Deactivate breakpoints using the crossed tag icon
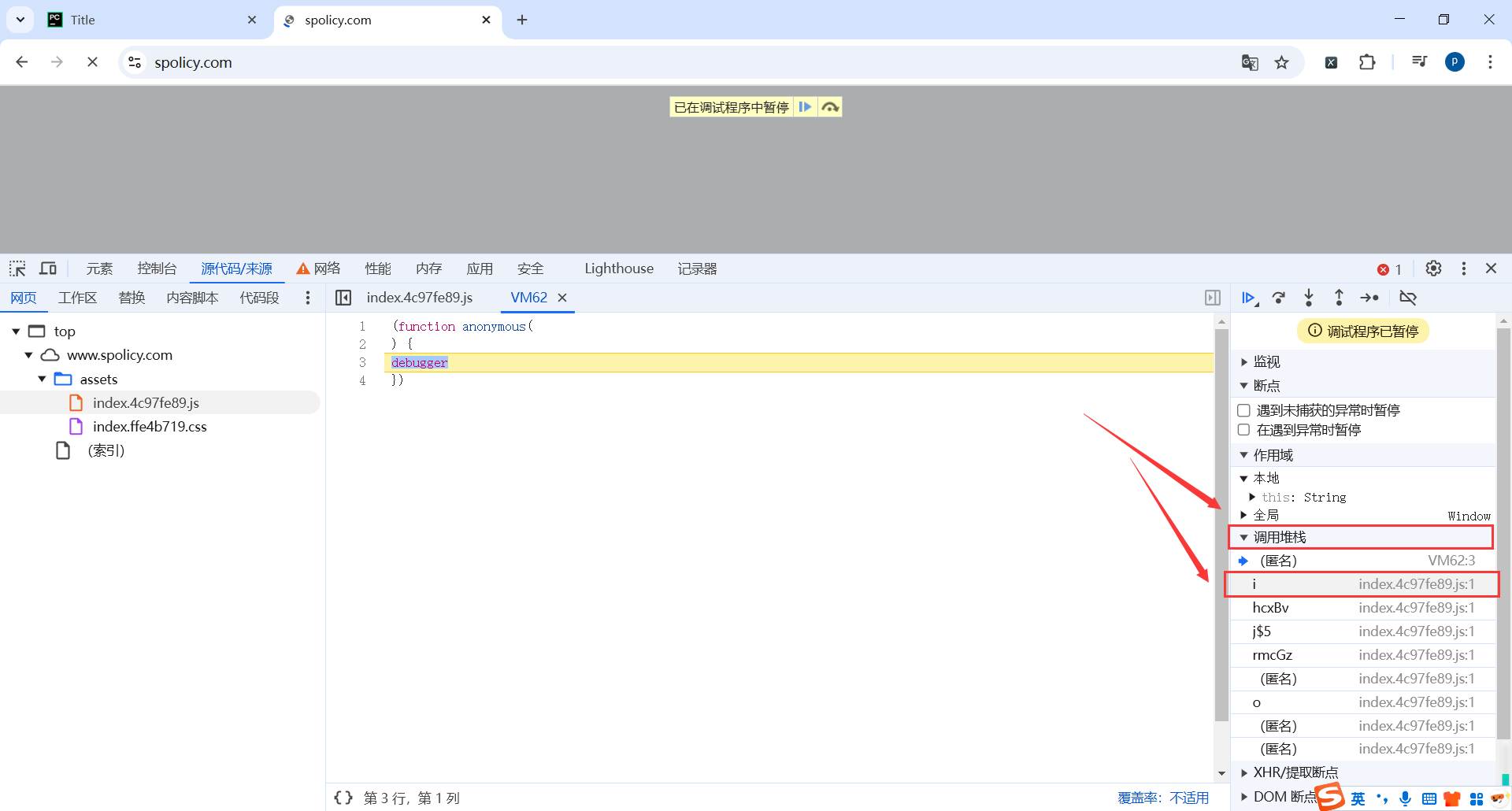The width and height of the screenshot is (1512, 811). coord(1408,298)
